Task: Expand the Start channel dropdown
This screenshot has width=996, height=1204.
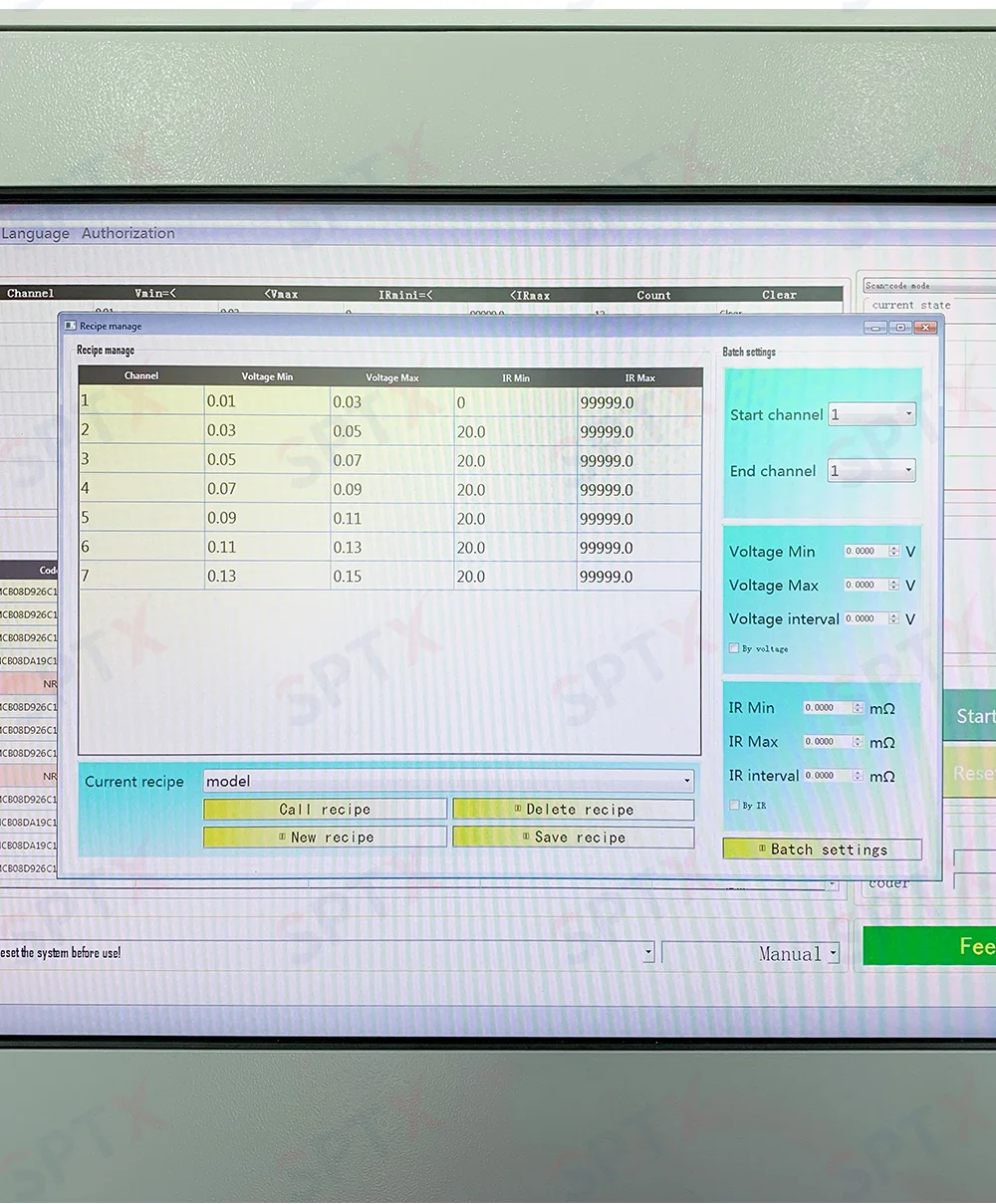Action: pos(871,414)
